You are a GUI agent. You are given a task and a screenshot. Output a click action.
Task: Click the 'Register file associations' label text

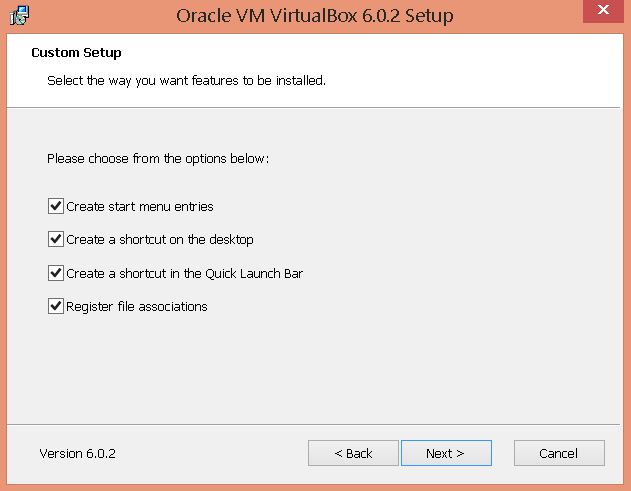click(137, 306)
